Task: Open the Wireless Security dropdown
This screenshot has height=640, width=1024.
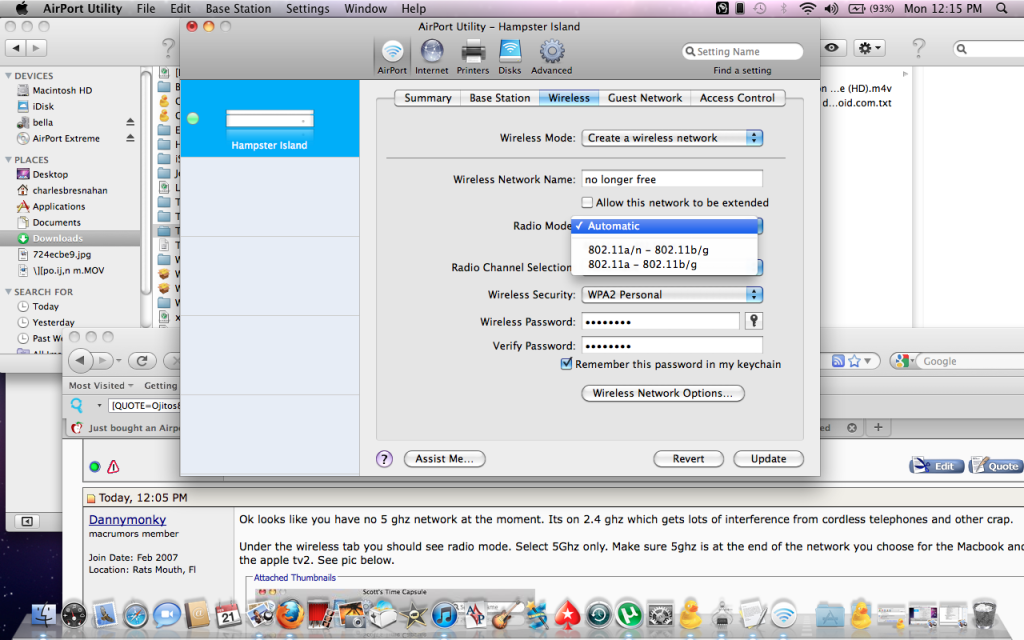Action: [672, 295]
